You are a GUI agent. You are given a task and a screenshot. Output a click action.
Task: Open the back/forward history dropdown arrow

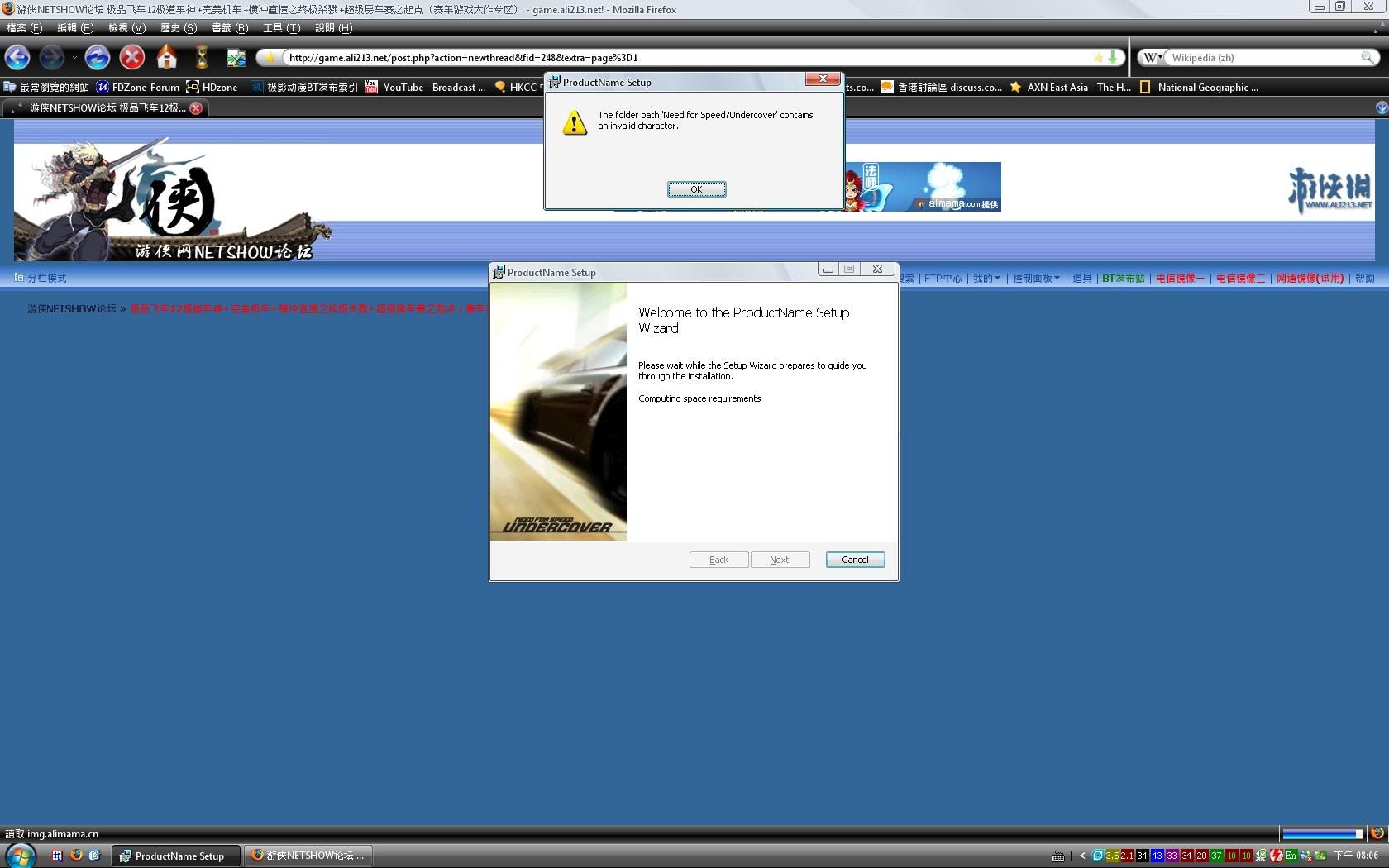tap(74, 57)
